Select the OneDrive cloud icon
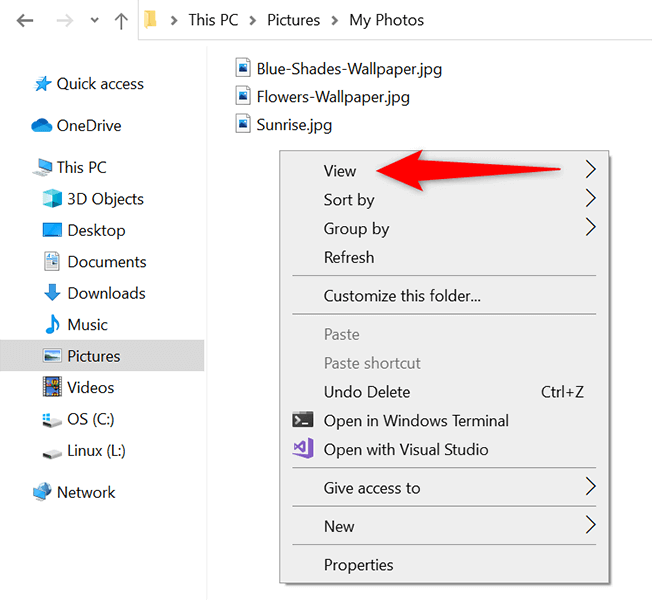The width and height of the screenshot is (652, 600). (x=41, y=126)
